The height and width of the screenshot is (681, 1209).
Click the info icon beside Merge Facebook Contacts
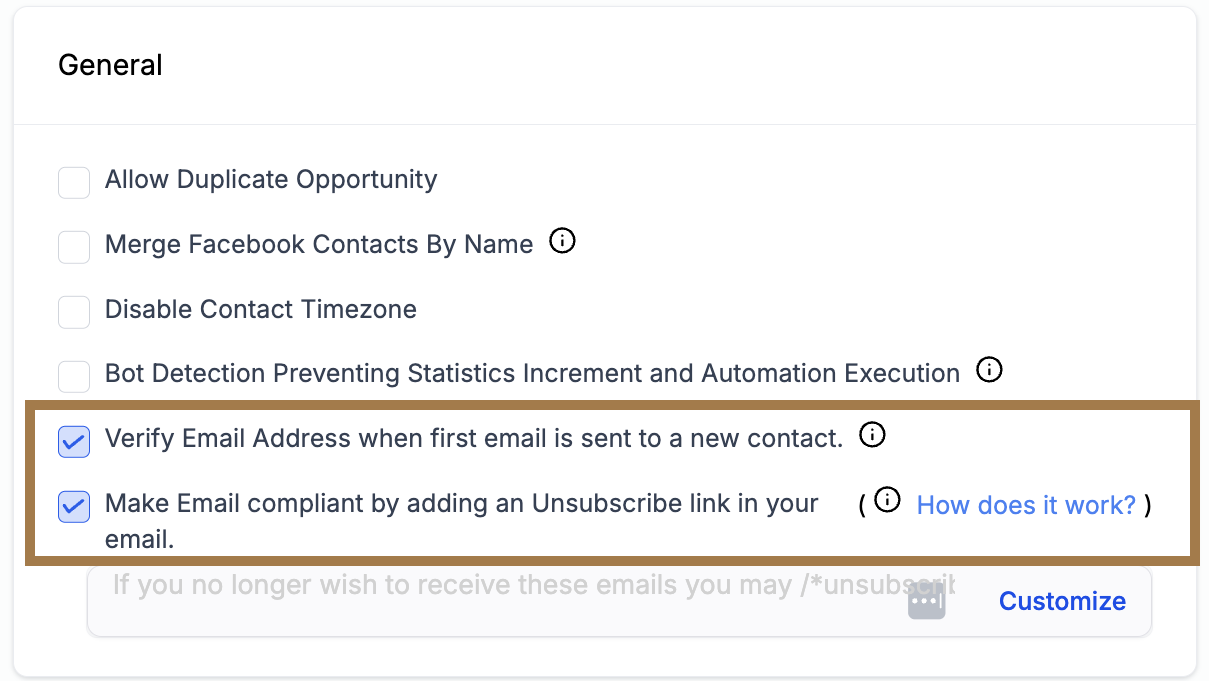coord(563,242)
